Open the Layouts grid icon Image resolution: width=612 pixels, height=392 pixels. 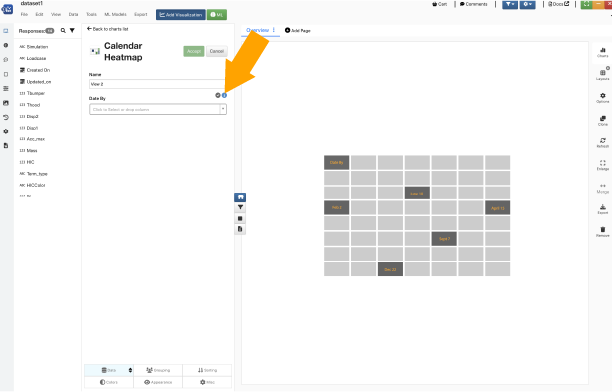603,73
